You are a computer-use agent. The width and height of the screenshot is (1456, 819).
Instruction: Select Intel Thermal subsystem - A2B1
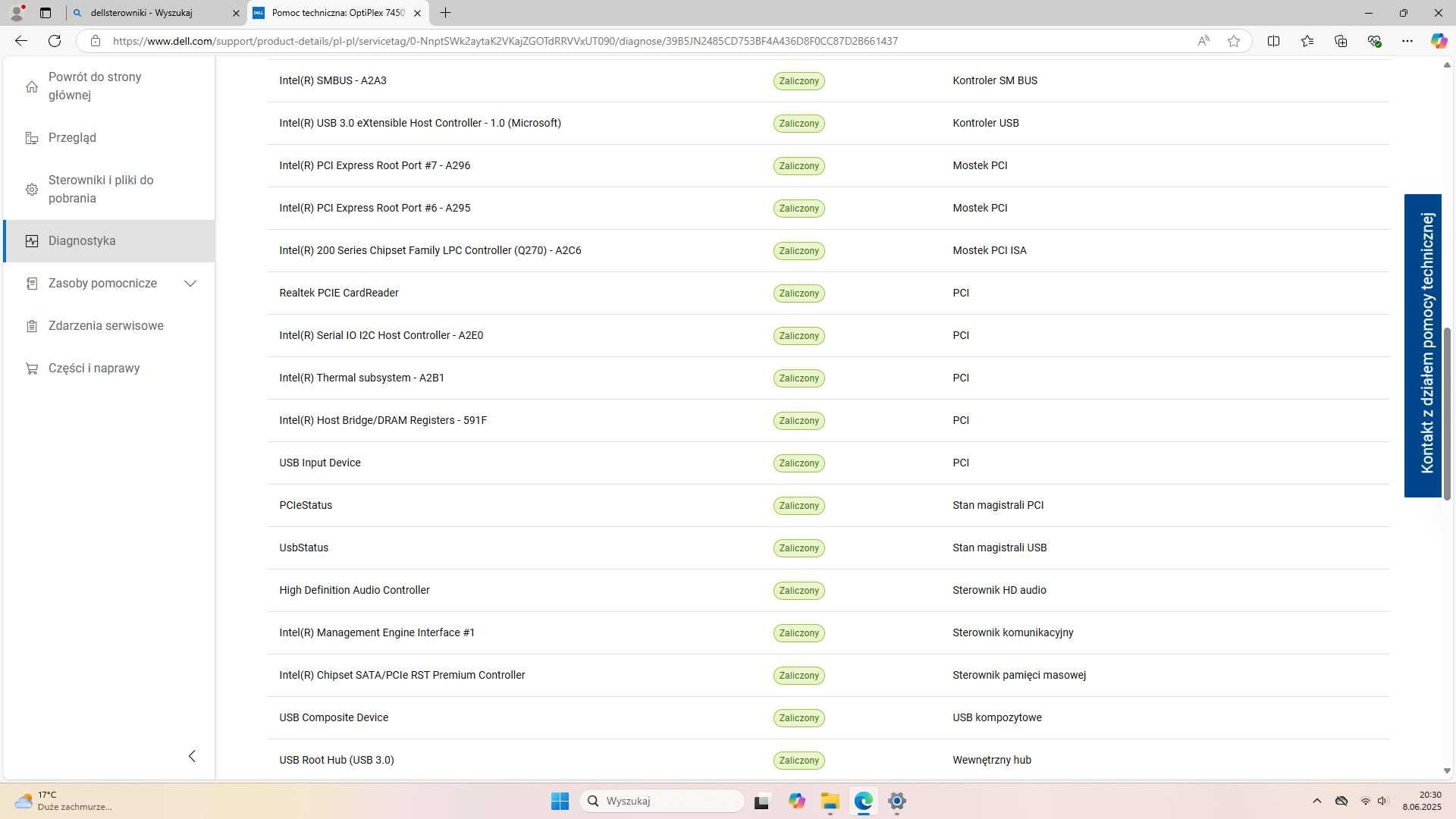828,378
